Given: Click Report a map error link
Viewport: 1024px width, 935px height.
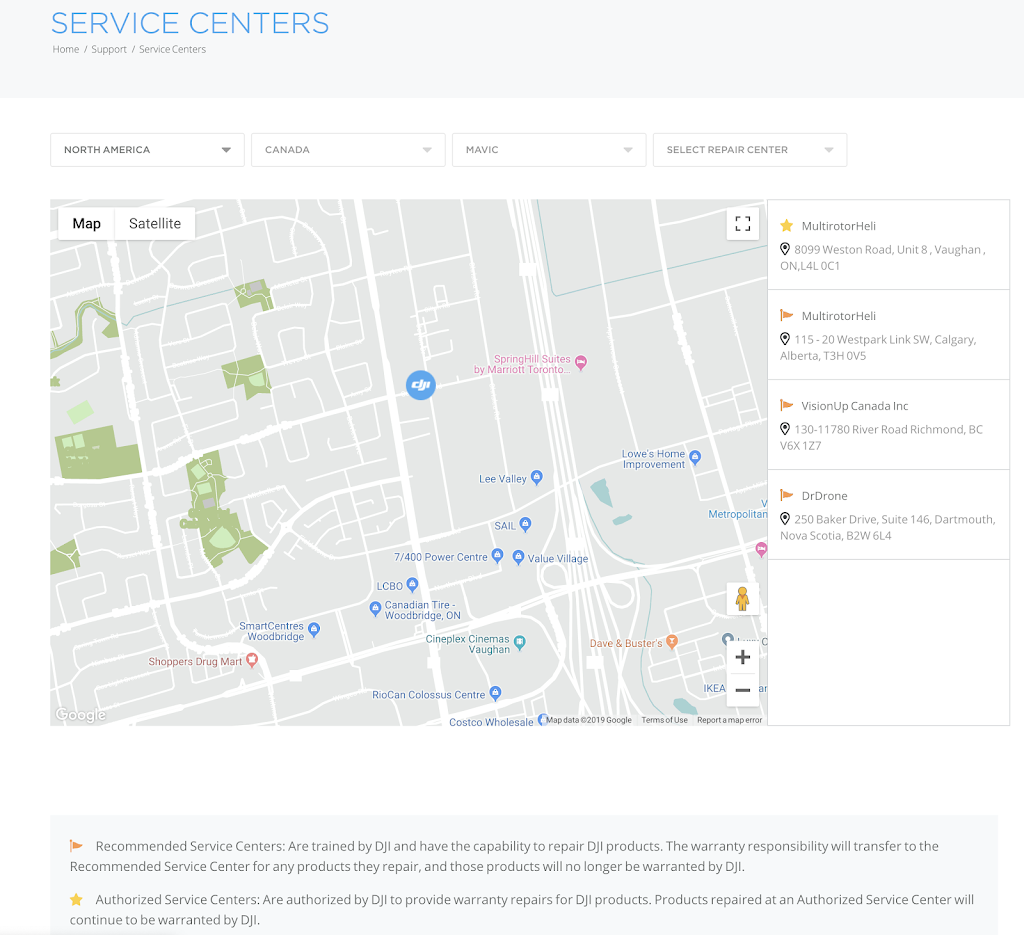Looking at the screenshot, I should tap(729, 720).
